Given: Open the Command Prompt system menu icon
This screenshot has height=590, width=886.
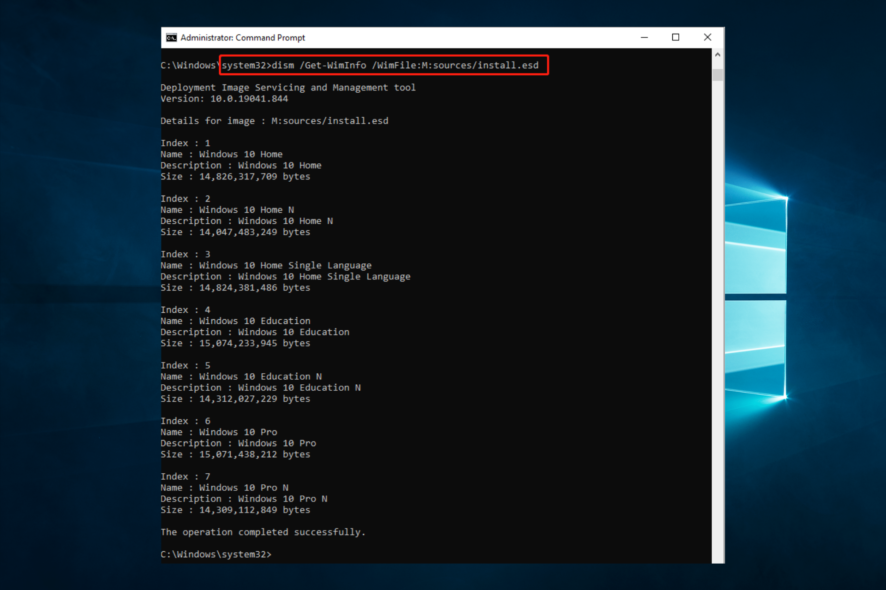Looking at the screenshot, I should pyautogui.click(x=171, y=38).
